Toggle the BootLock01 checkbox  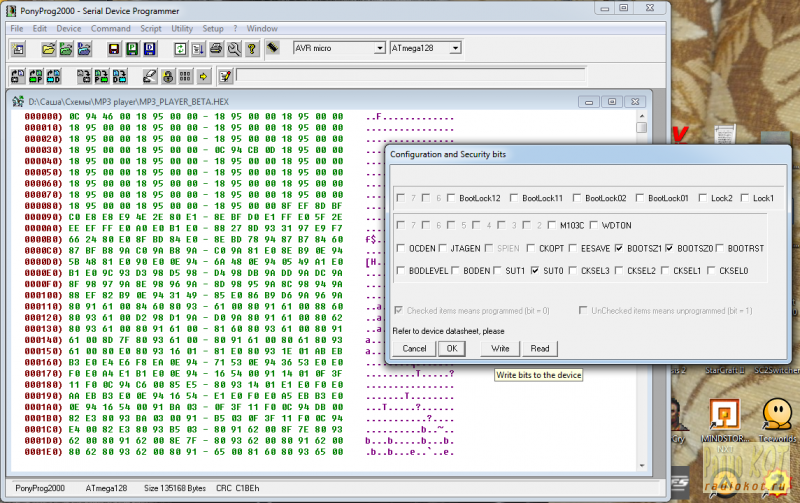(640, 198)
